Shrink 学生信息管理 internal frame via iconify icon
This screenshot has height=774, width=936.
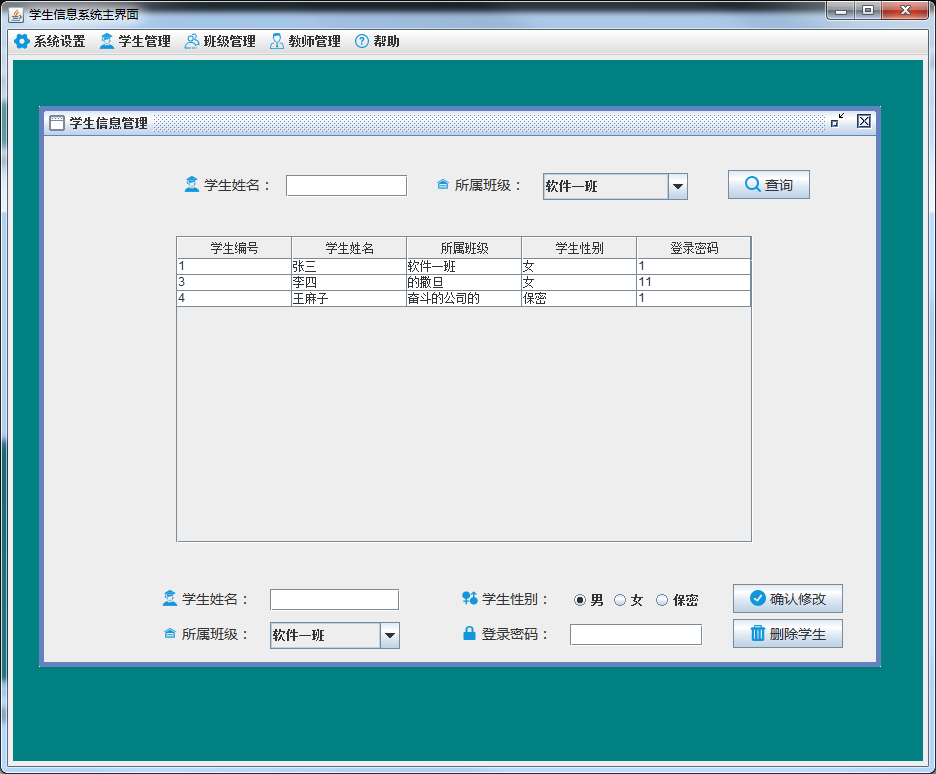coord(837,121)
